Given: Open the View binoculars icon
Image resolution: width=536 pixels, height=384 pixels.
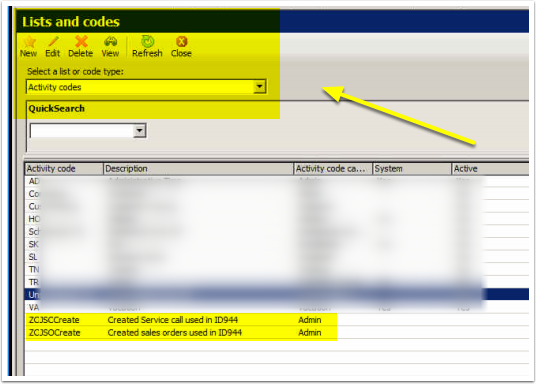Looking at the screenshot, I should [x=110, y=42].
